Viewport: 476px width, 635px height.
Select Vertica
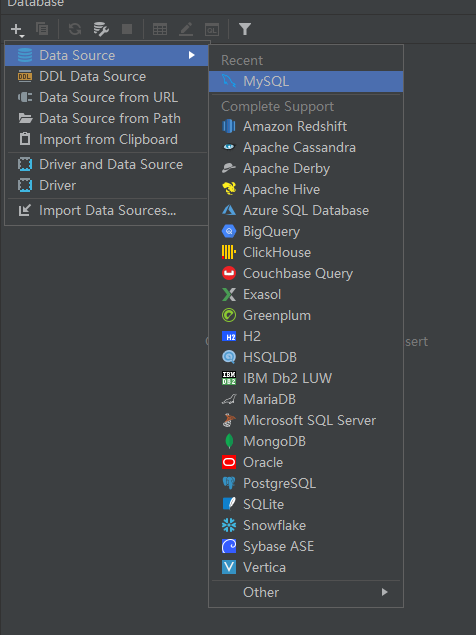pyautogui.click(x=306, y=568)
